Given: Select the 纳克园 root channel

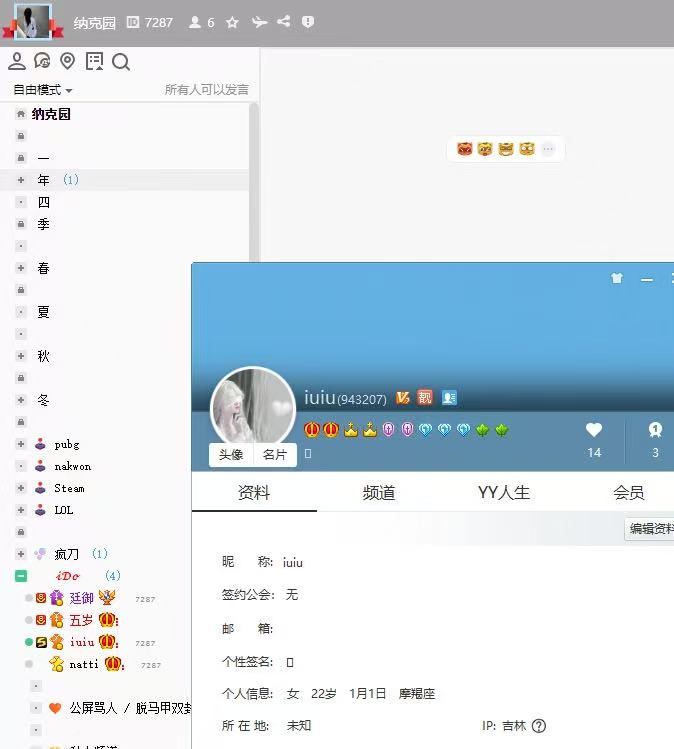Looking at the screenshot, I should [x=51, y=114].
